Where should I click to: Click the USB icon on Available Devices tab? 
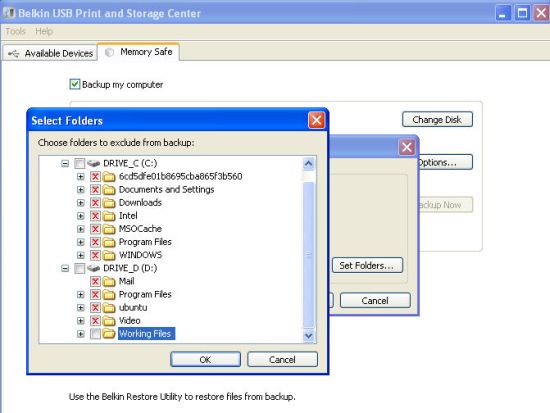14,54
